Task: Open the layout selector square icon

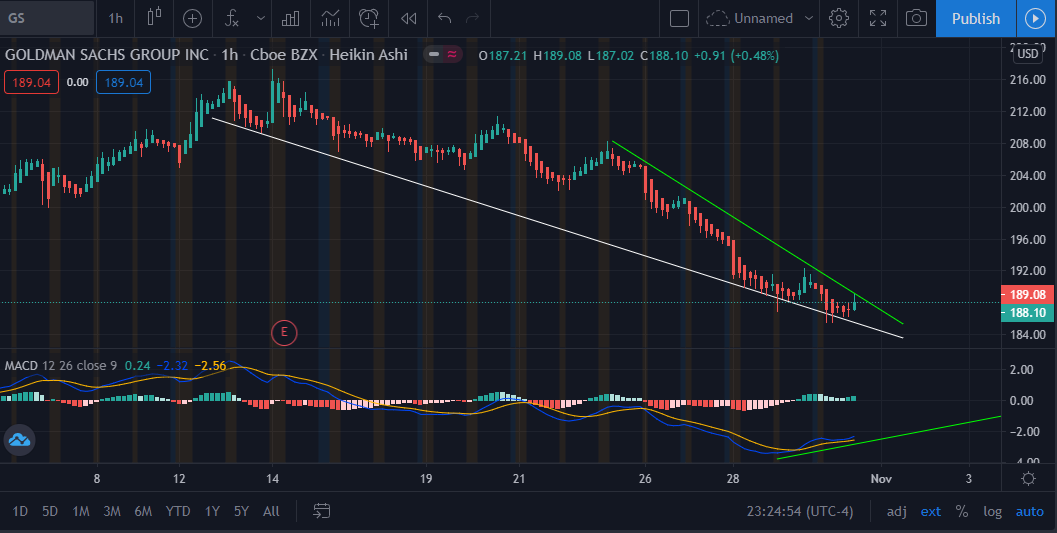Action: 680,18
